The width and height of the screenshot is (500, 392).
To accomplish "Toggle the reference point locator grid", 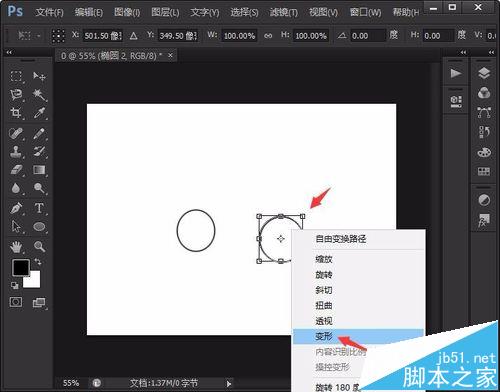I will 58,36.
